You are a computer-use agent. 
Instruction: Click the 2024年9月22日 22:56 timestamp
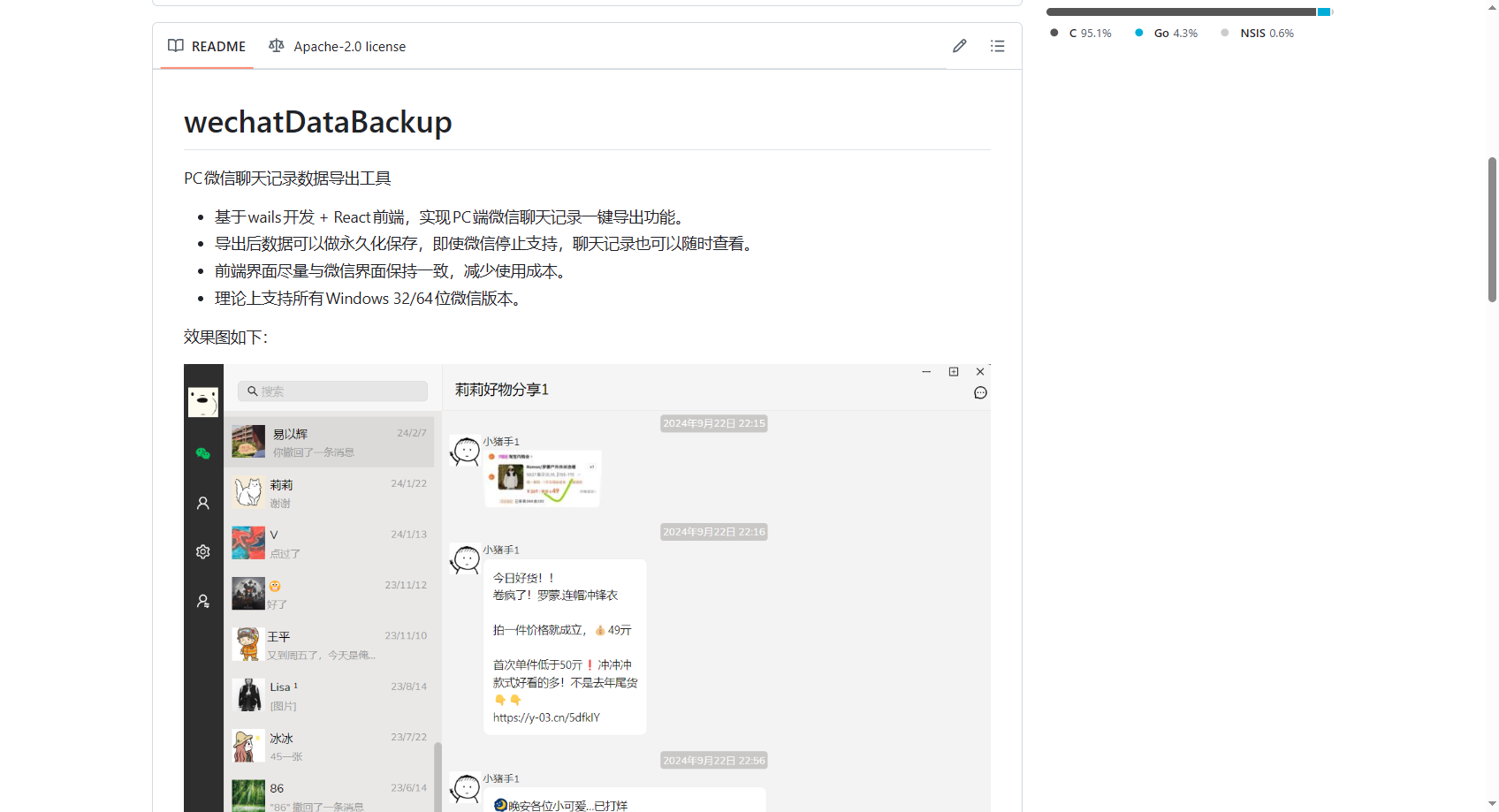(x=714, y=761)
